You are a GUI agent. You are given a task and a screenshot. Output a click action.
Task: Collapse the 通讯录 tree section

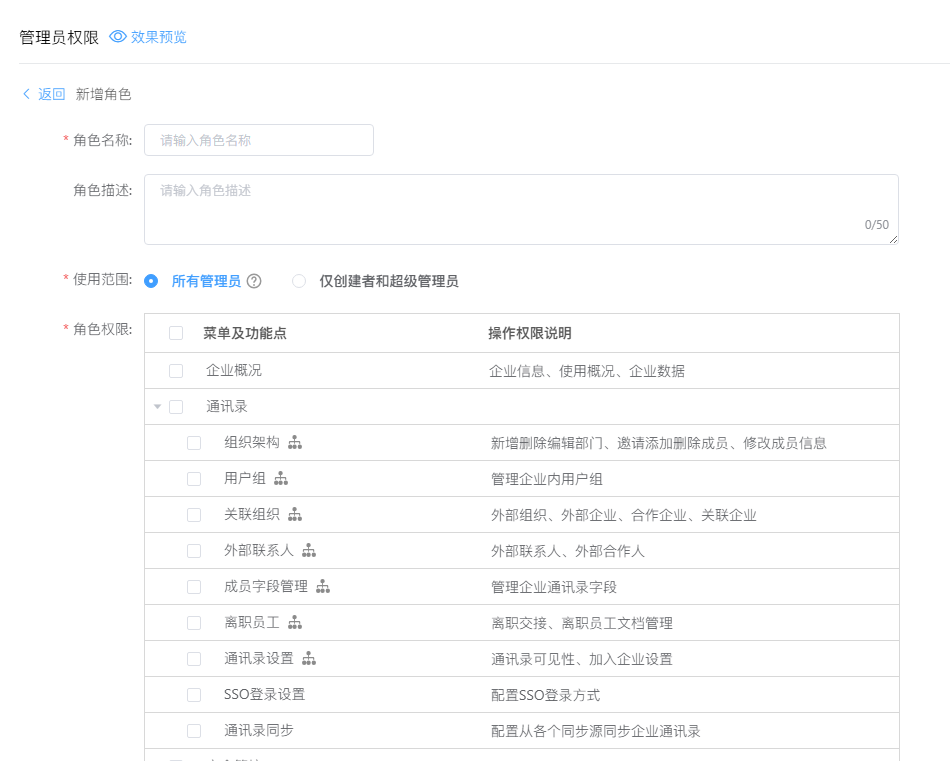tap(157, 407)
